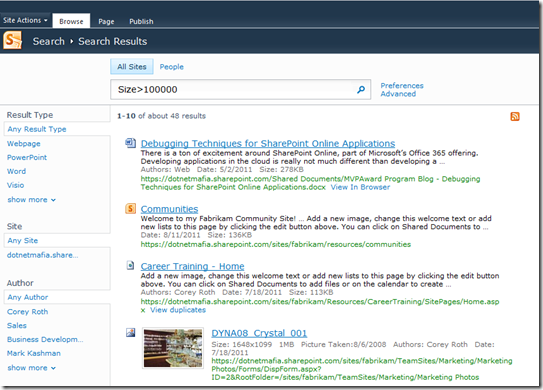
Task: Expand show more under Author
Action: point(32,368)
